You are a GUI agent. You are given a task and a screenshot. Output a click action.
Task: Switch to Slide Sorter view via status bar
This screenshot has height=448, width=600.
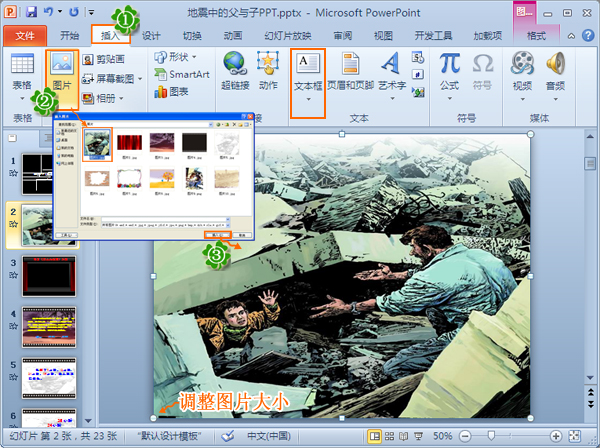pyautogui.click(x=389, y=436)
